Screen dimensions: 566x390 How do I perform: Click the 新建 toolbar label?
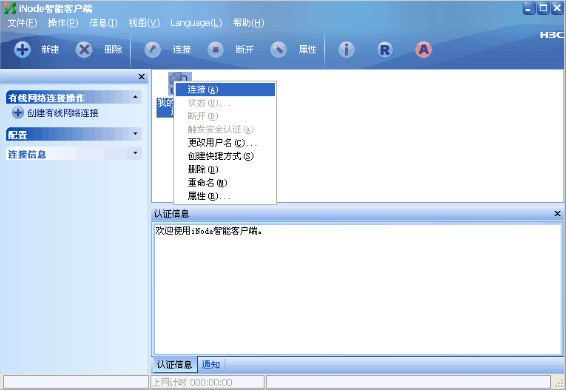(50, 49)
